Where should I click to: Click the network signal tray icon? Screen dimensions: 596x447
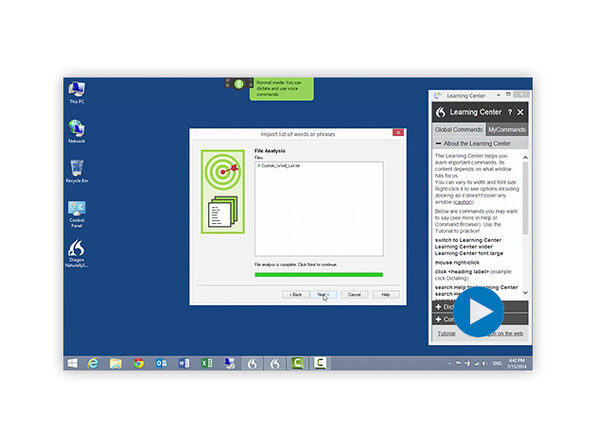click(476, 363)
